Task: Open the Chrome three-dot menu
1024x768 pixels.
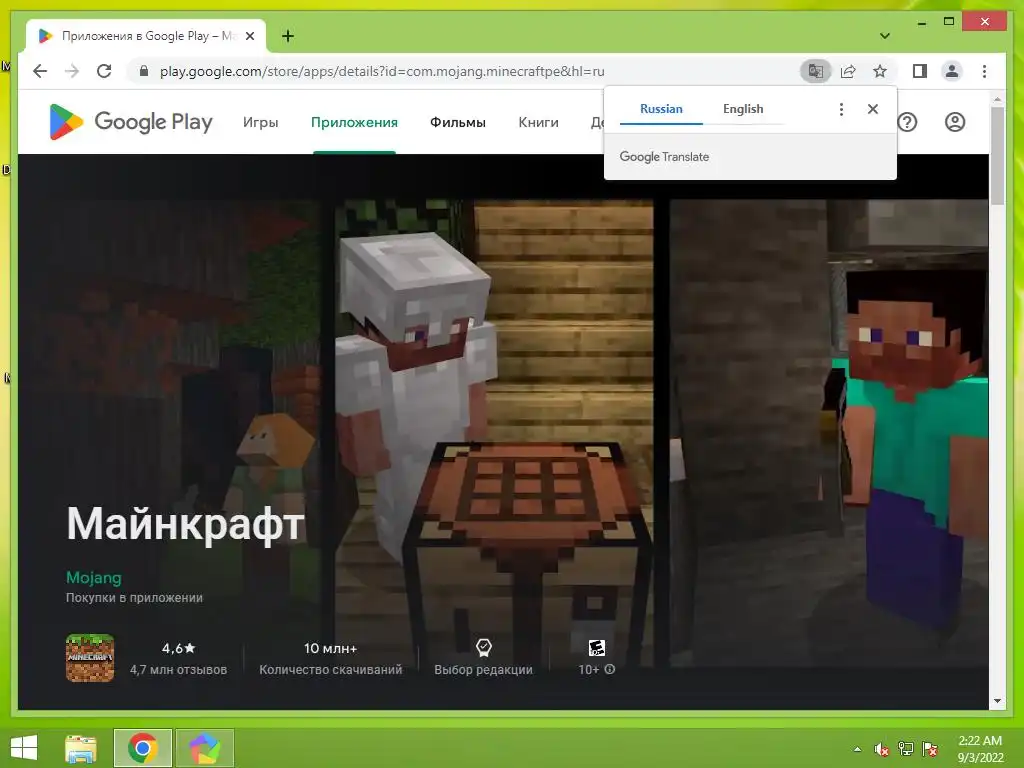Action: click(x=984, y=71)
